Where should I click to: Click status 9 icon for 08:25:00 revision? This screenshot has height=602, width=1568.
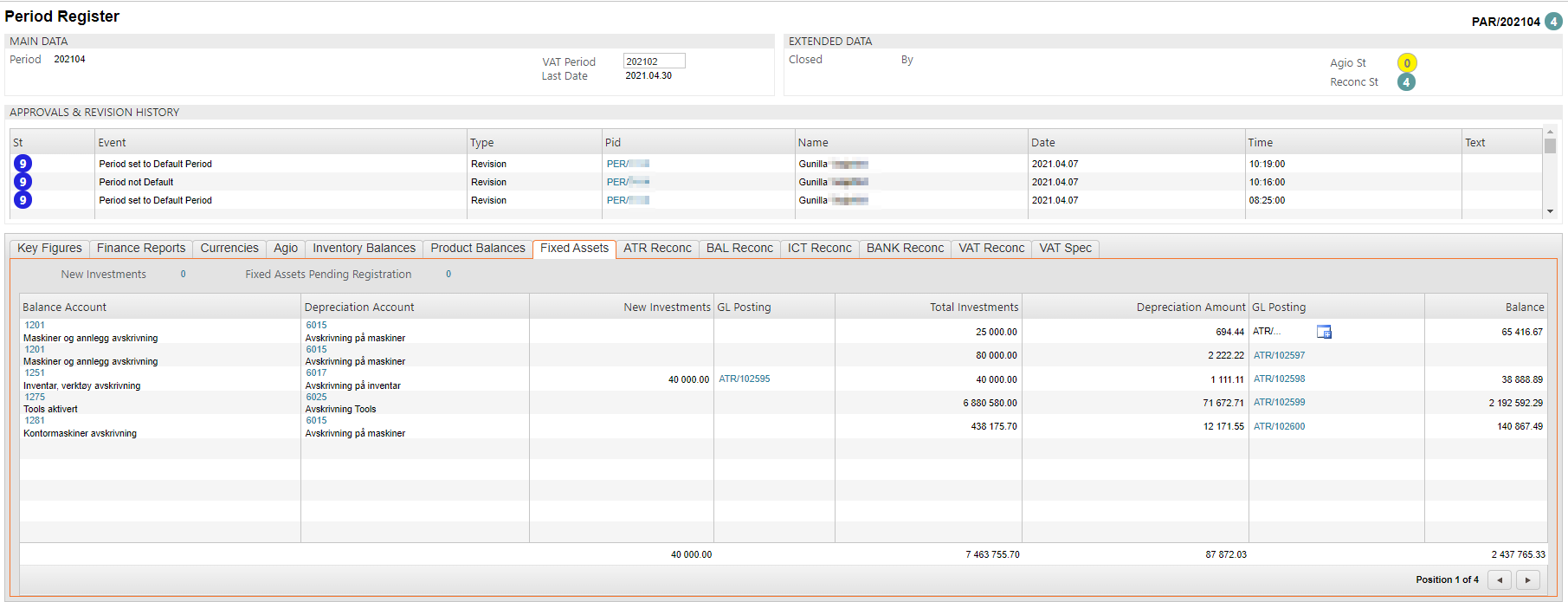click(23, 200)
